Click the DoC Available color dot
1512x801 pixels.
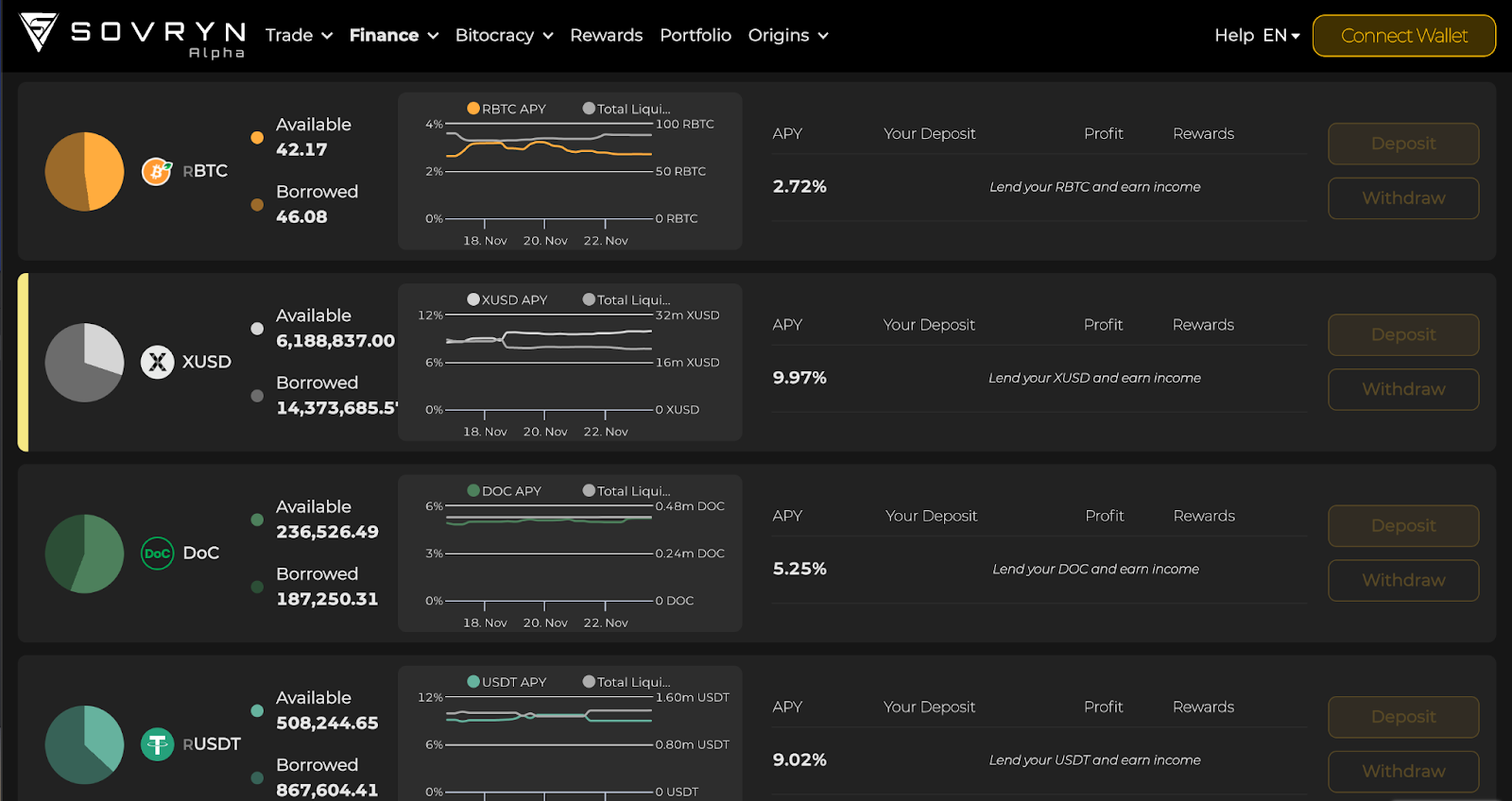coord(257,520)
